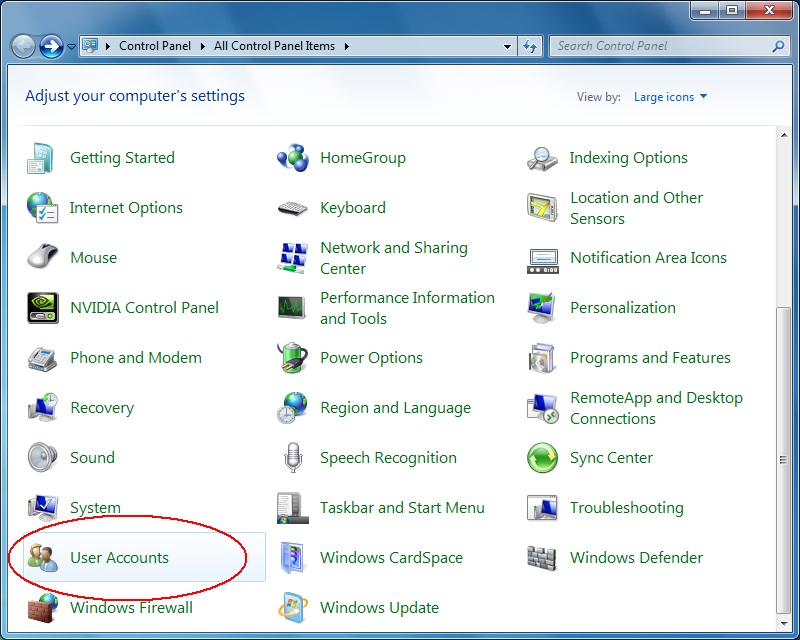
Task: Open the Power Options link
Action: tap(371, 358)
